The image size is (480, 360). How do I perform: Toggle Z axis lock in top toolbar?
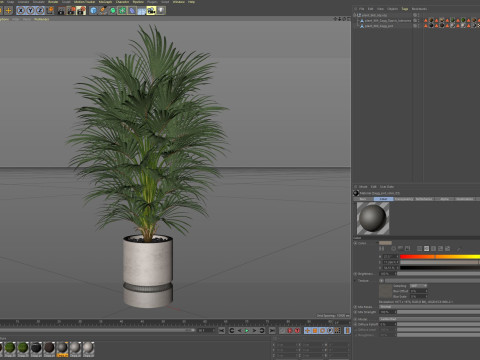pos(40,11)
